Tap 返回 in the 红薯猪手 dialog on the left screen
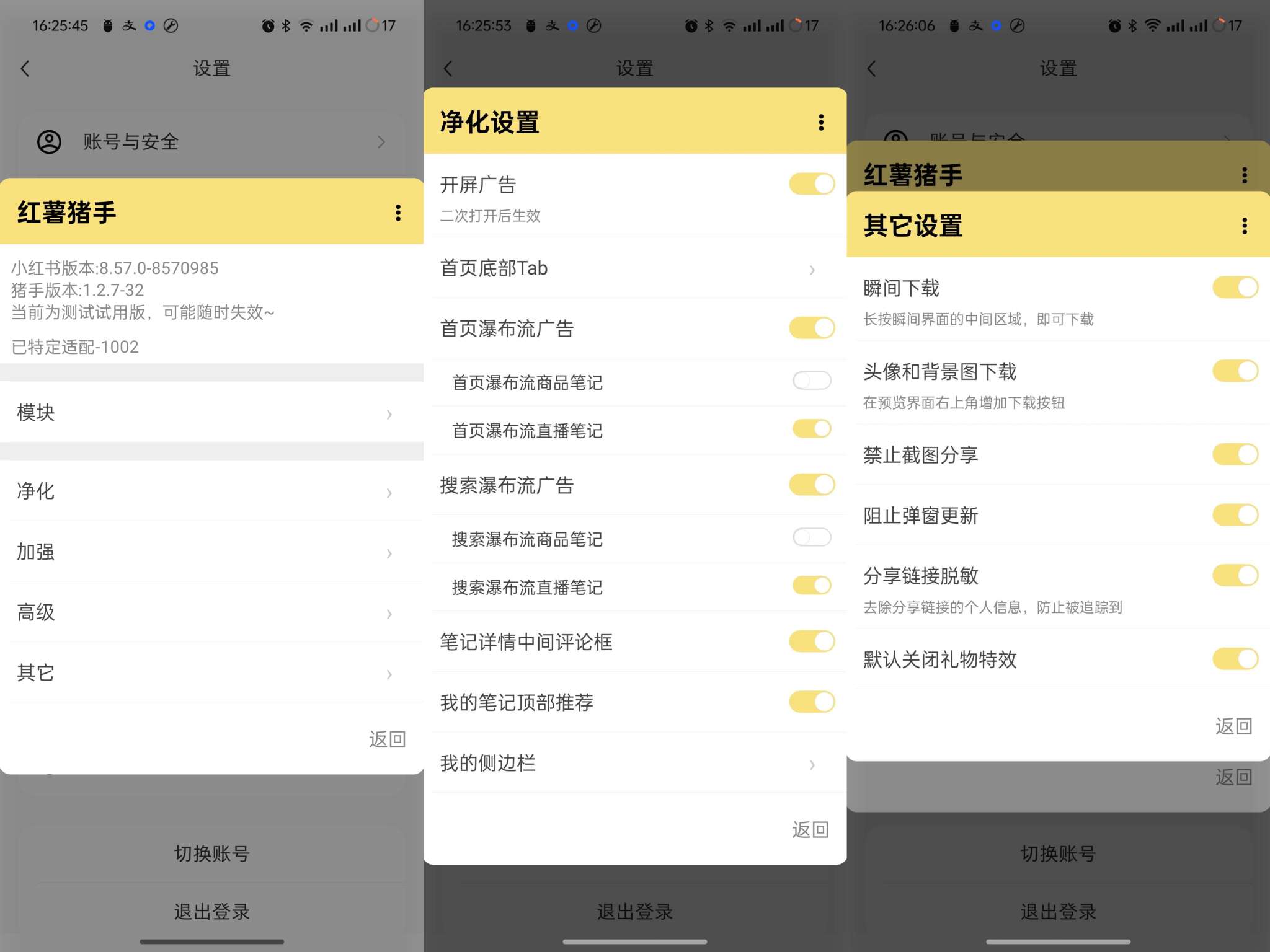The width and height of the screenshot is (1270, 952). pos(387,739)
